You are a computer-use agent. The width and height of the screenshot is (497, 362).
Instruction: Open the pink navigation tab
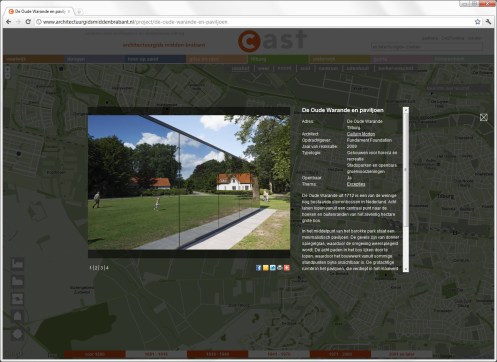point(401,59)
